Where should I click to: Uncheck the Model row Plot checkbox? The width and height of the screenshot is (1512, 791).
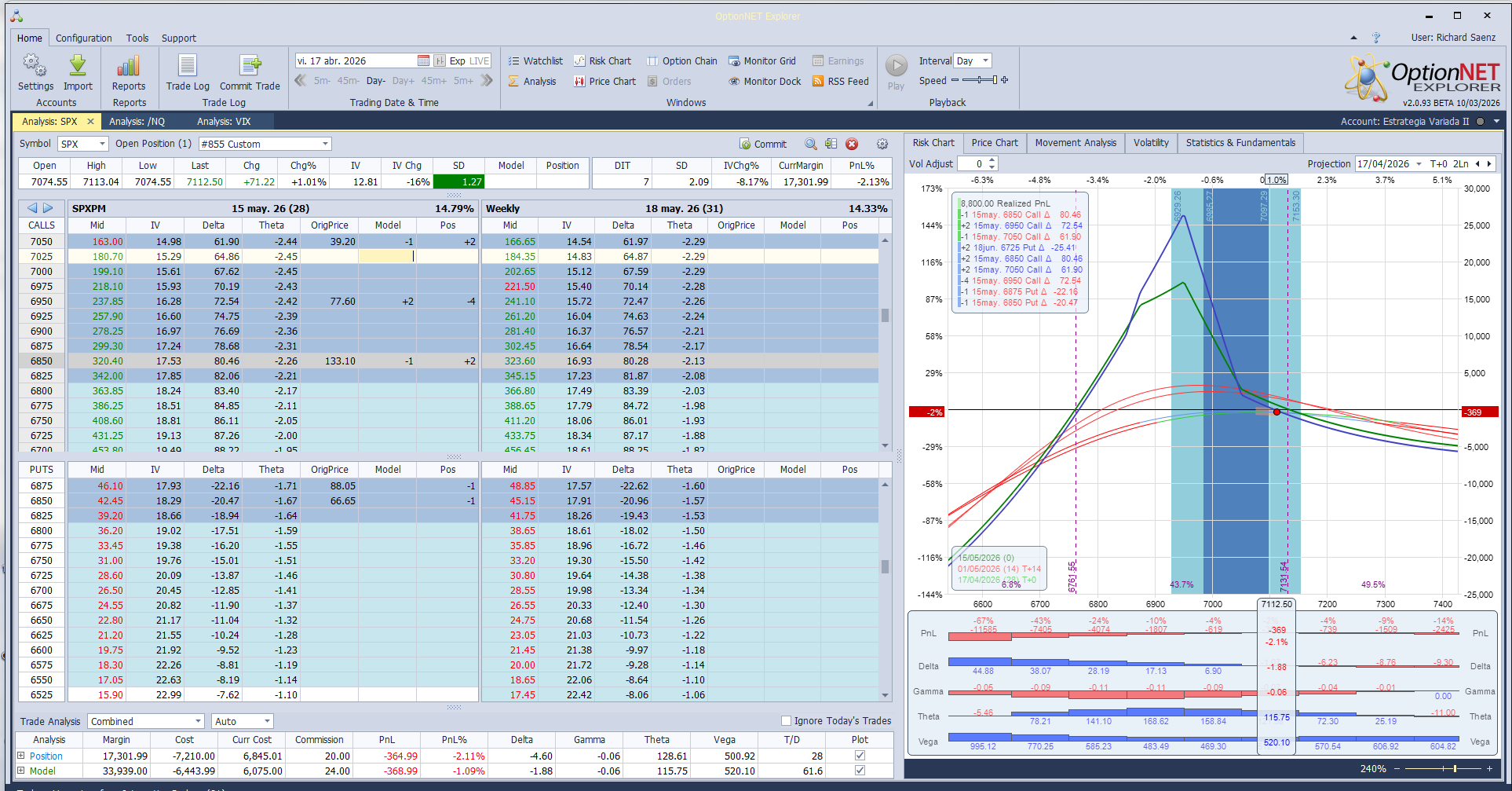tap(860, 771)
